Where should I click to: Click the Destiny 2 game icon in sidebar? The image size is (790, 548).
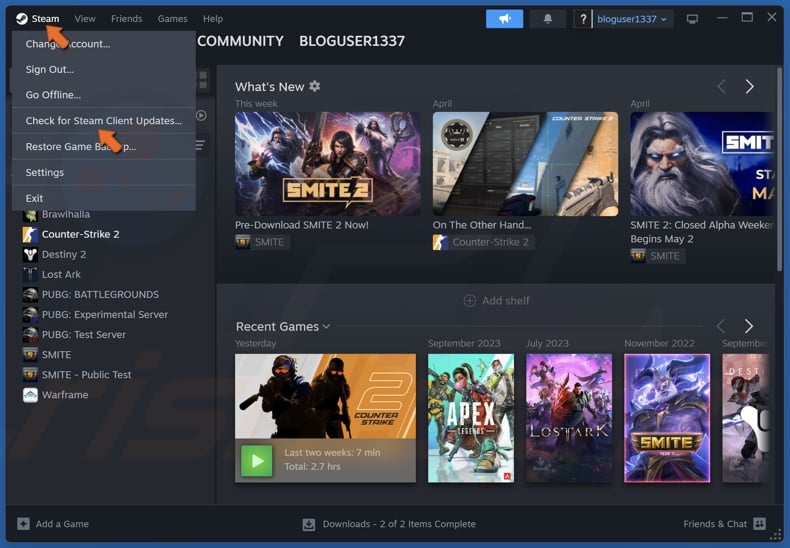[30, 254]
